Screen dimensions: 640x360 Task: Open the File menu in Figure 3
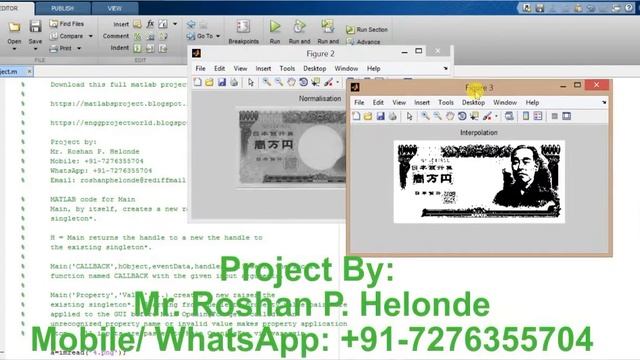coord(359,102)
